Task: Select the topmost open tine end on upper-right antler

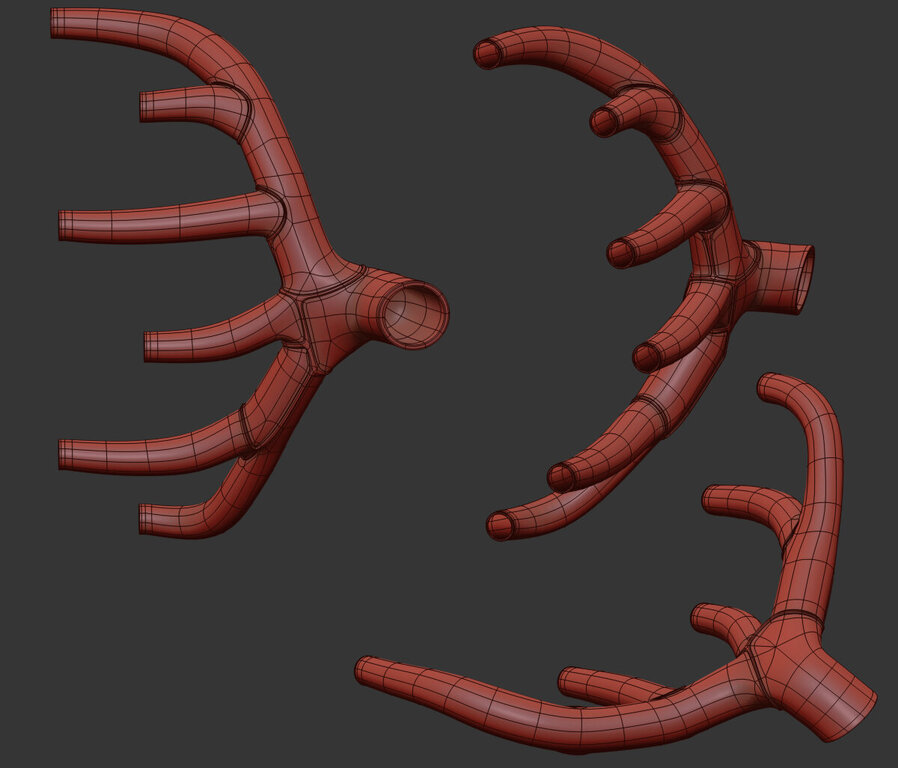Action: [487, 54]
